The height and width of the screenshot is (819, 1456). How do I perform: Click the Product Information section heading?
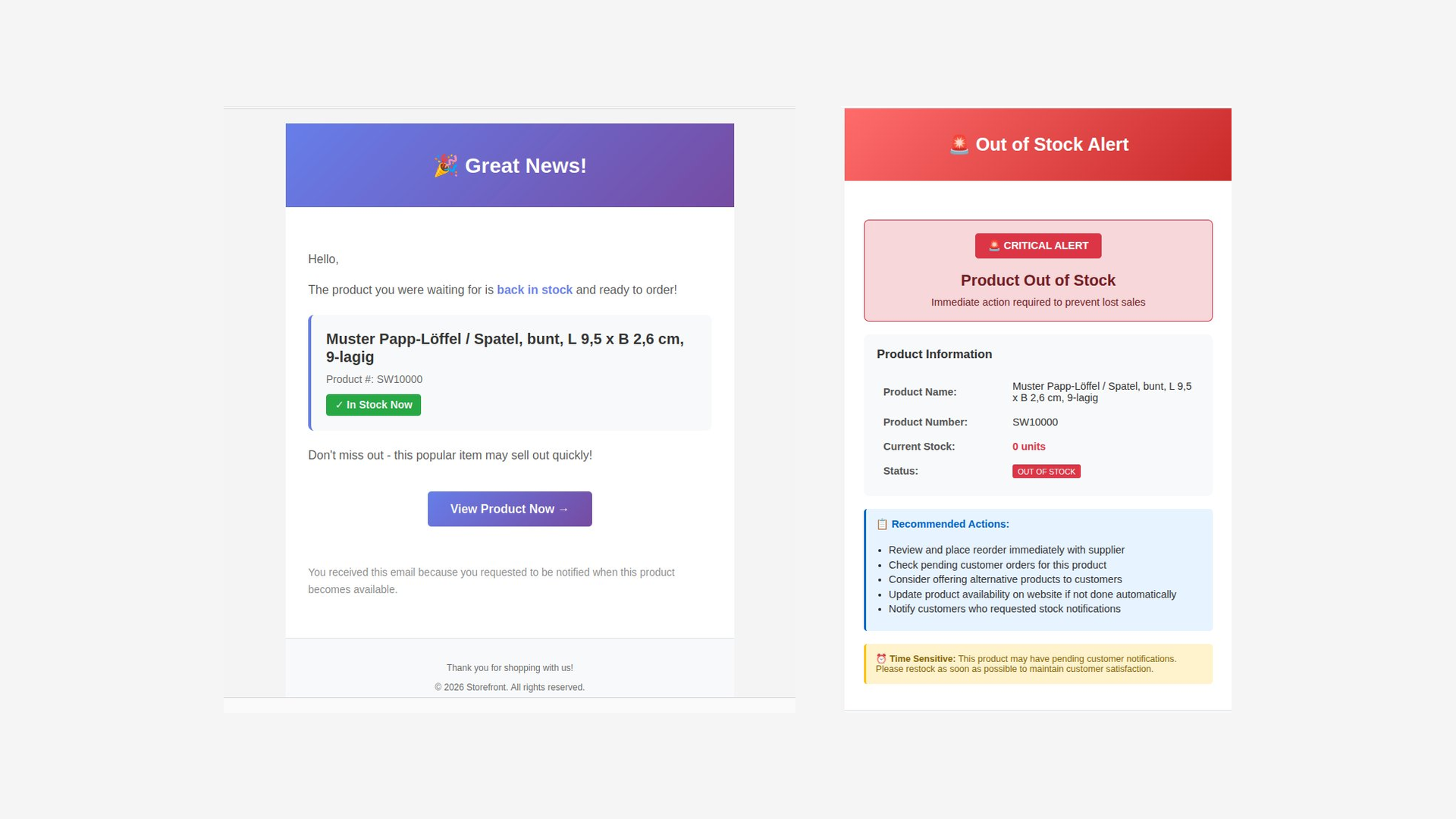coord(934,354)
